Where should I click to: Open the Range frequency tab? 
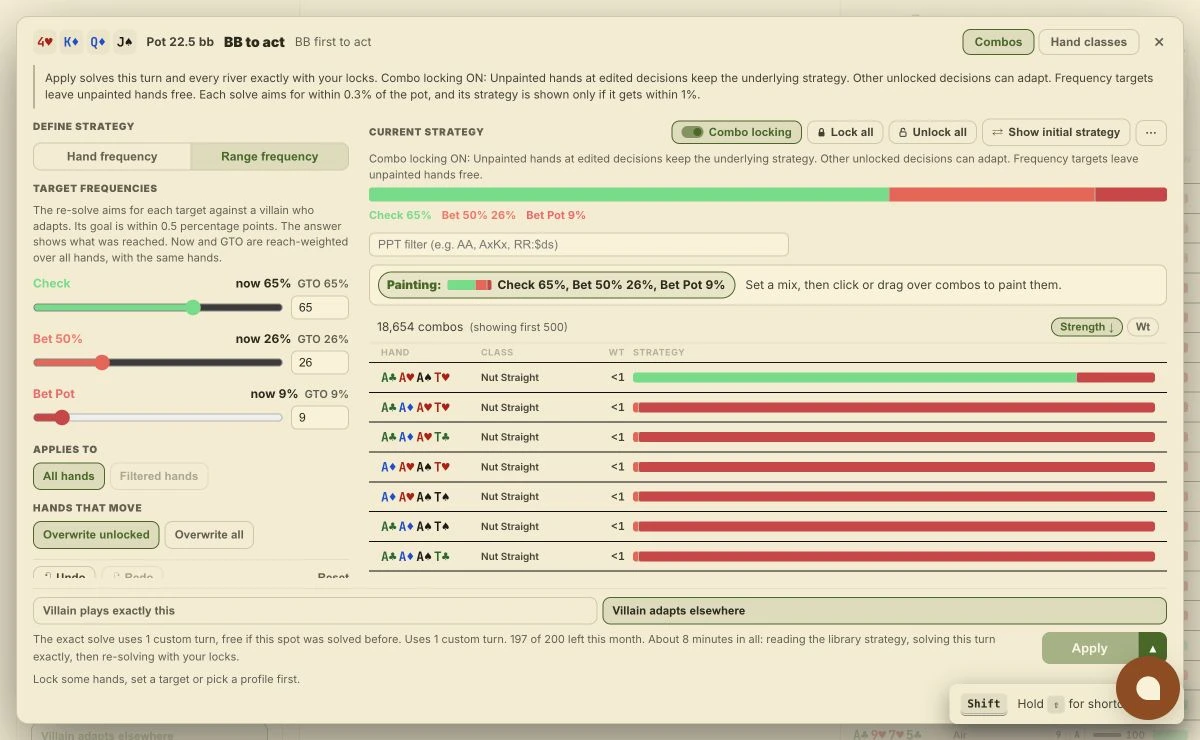click(x=269, y=156)
